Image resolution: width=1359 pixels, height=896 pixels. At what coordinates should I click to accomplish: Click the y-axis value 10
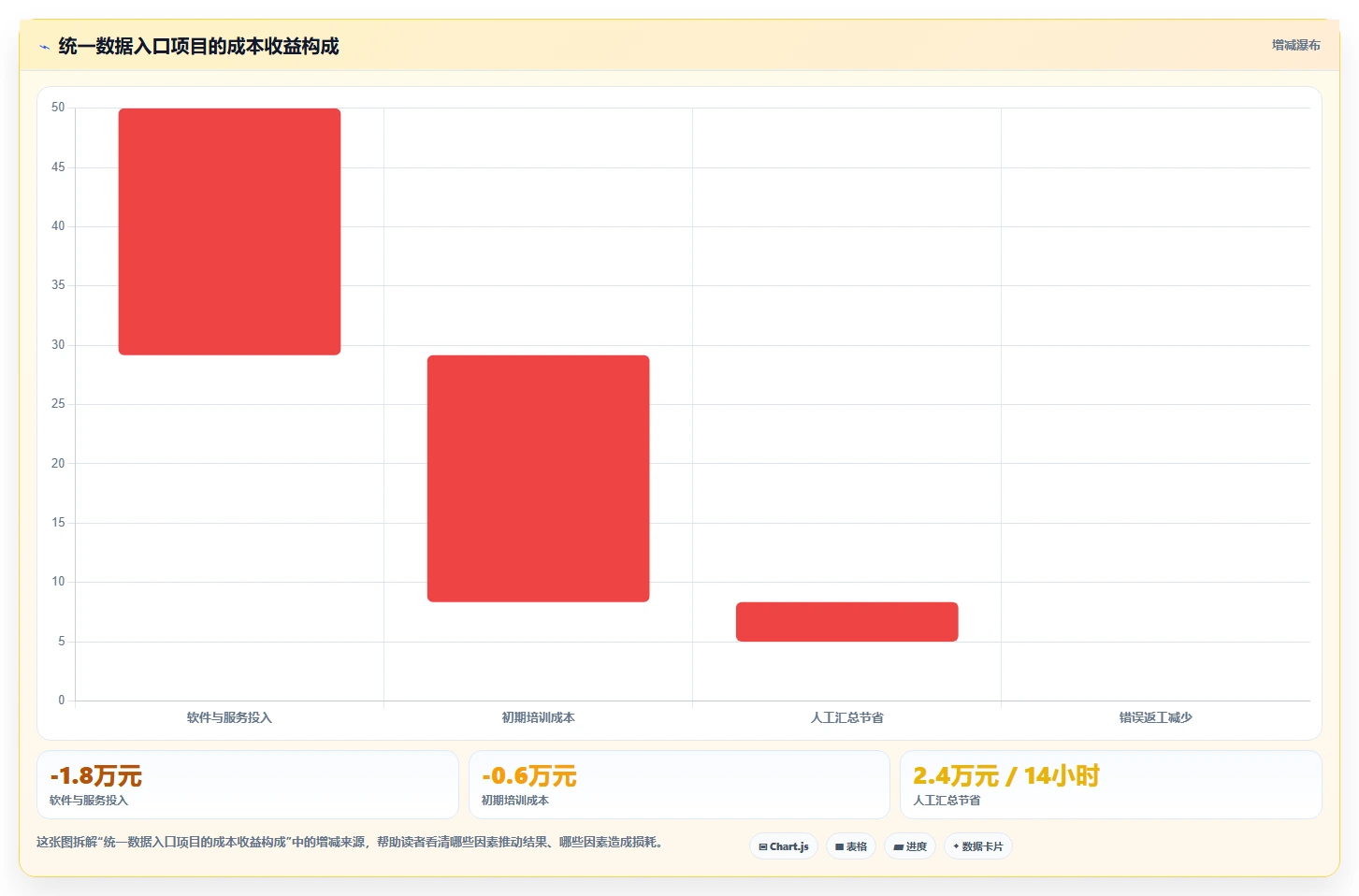(58, 582)
